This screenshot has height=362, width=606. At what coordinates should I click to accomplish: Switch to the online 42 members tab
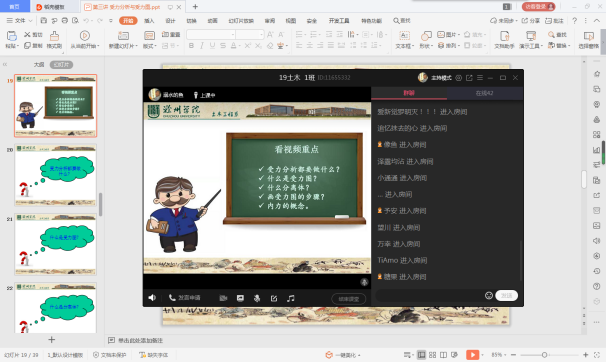coord(485,93)
